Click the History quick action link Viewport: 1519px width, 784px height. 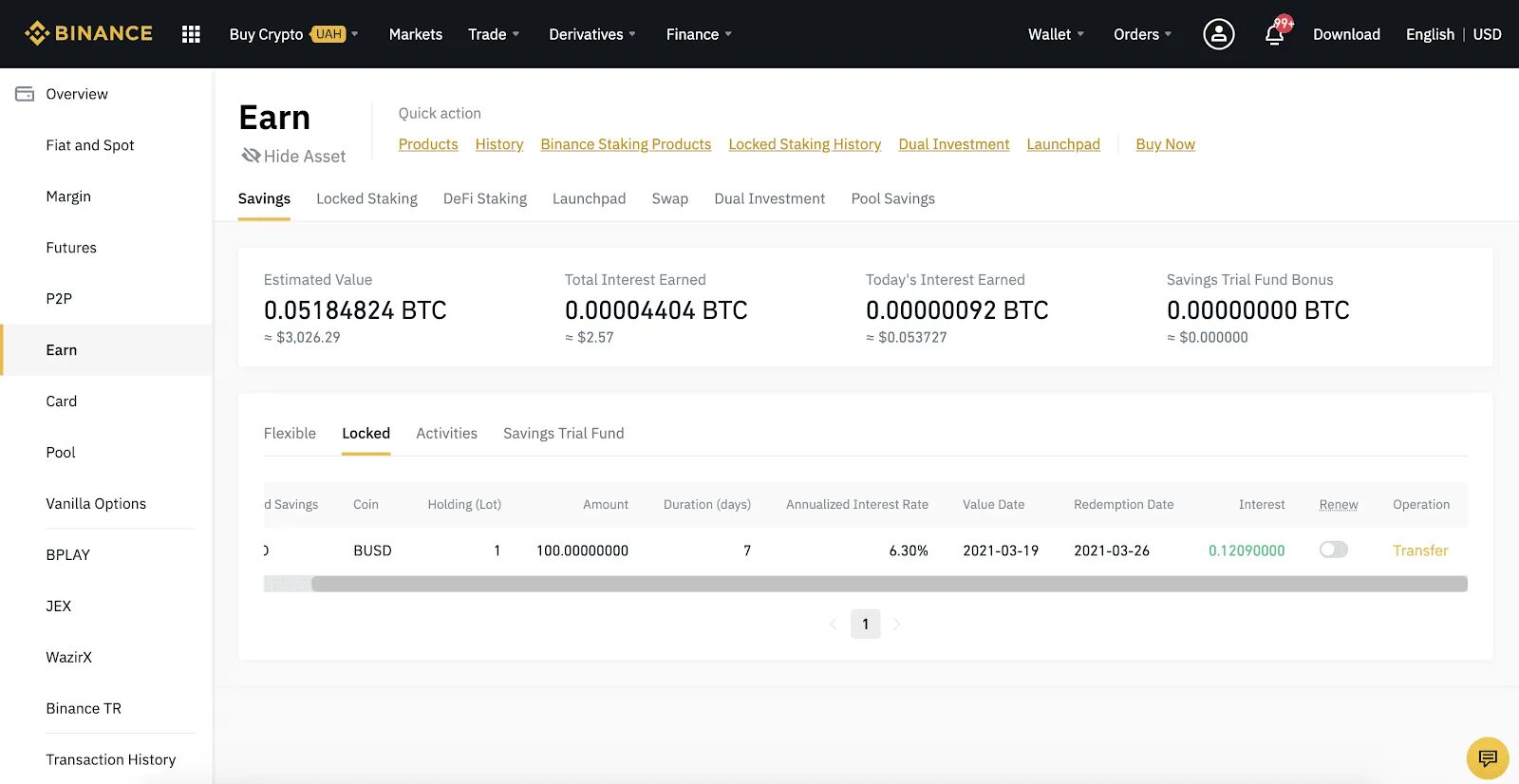(499, 144)
